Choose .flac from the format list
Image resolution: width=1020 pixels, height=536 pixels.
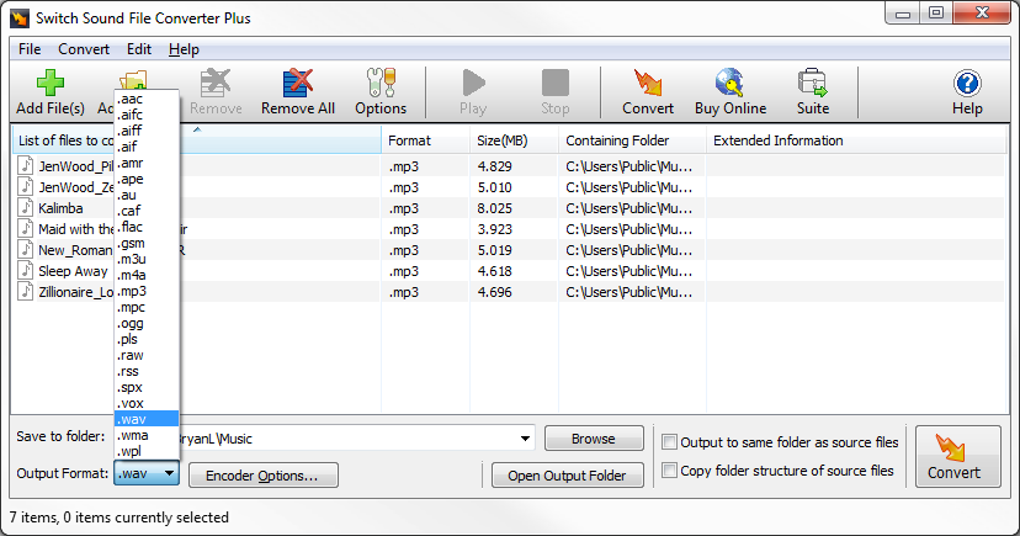(x=146, y=227)
